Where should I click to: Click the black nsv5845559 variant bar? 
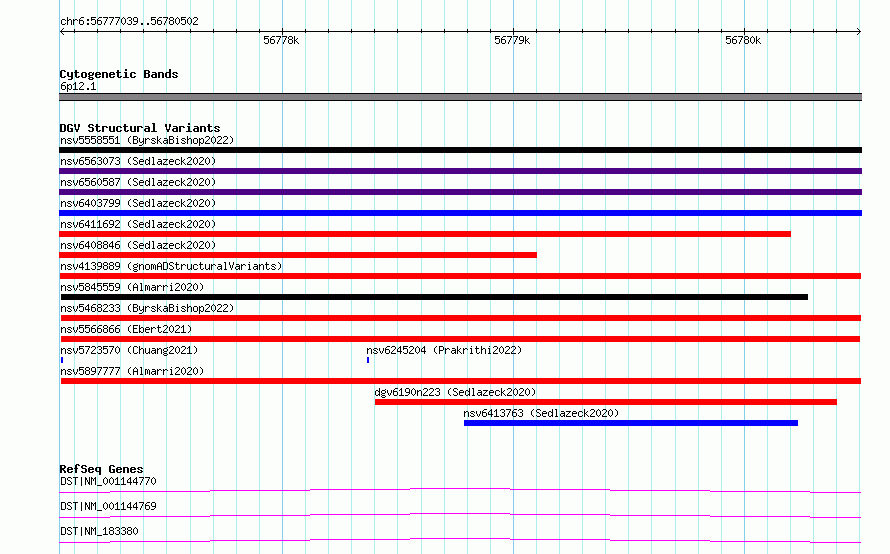434,297
